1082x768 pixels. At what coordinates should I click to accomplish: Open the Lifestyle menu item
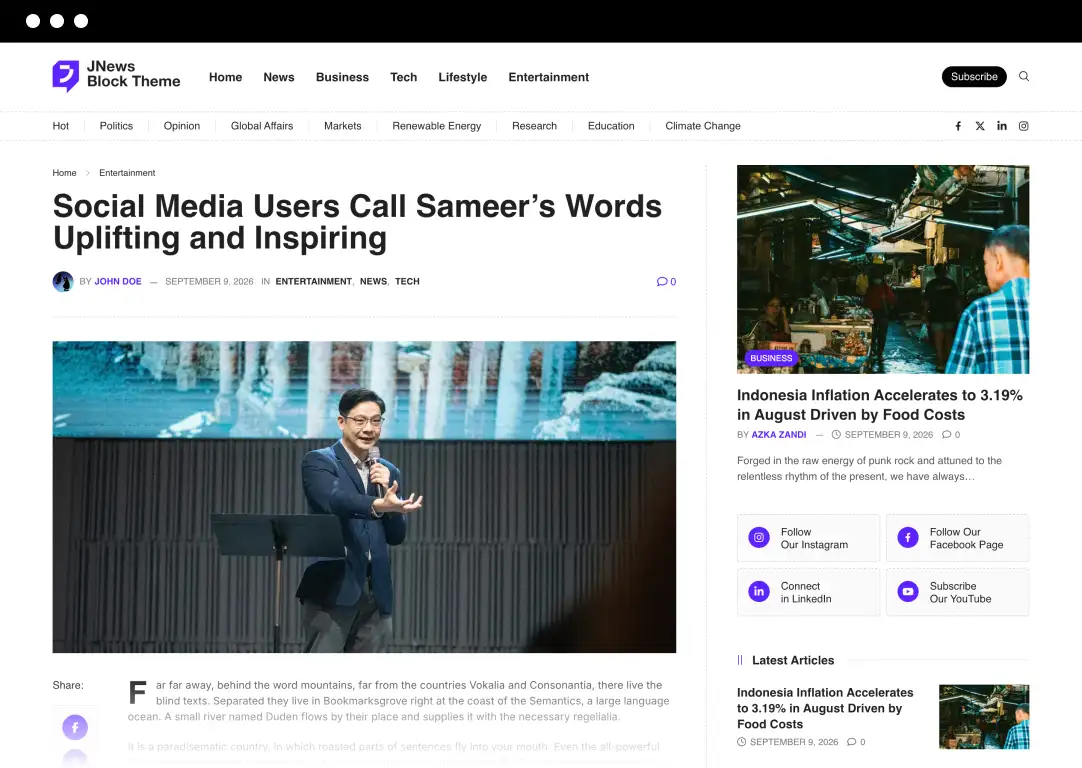pos(462,77)
